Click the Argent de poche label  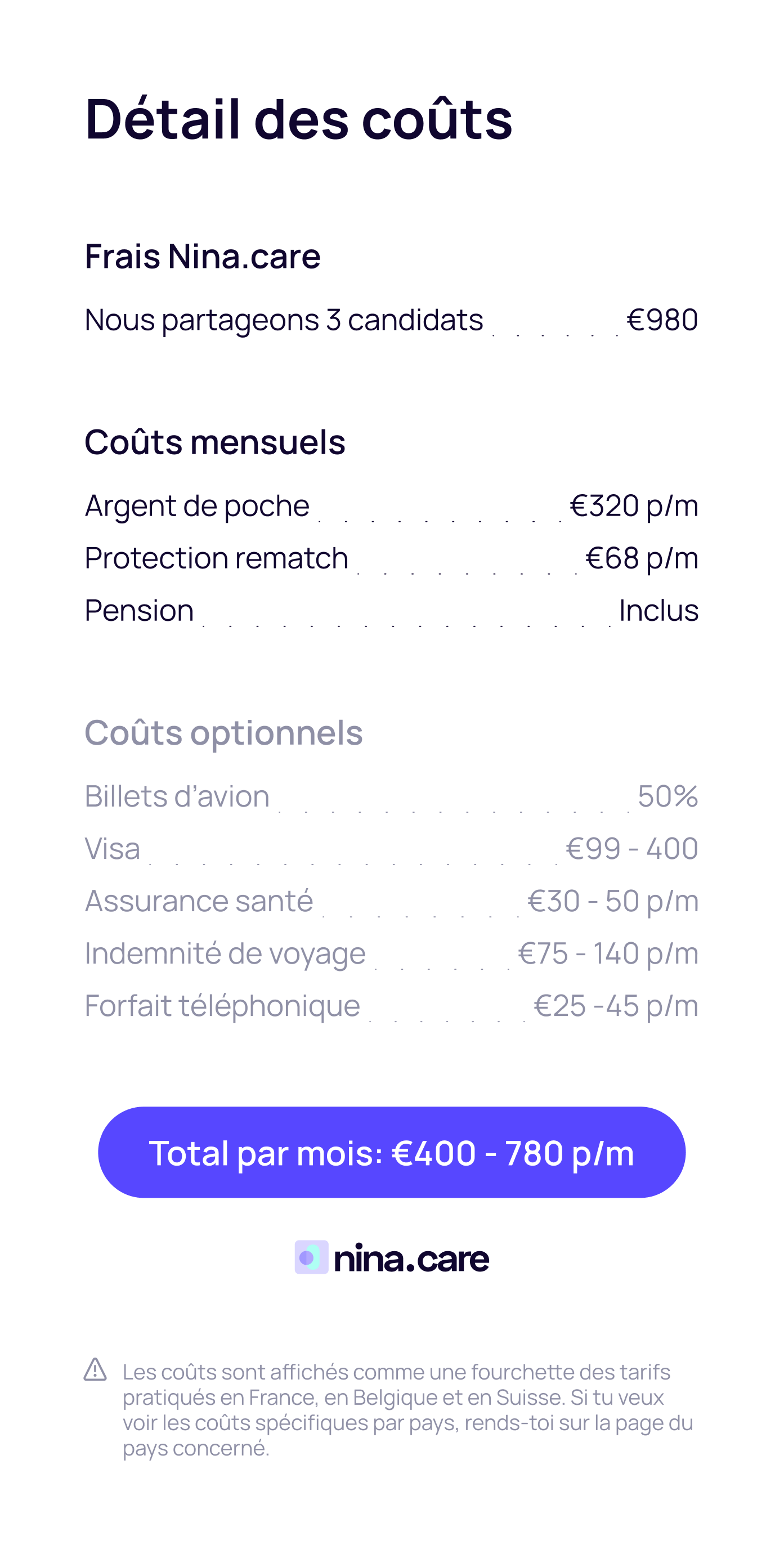(197, 505)
